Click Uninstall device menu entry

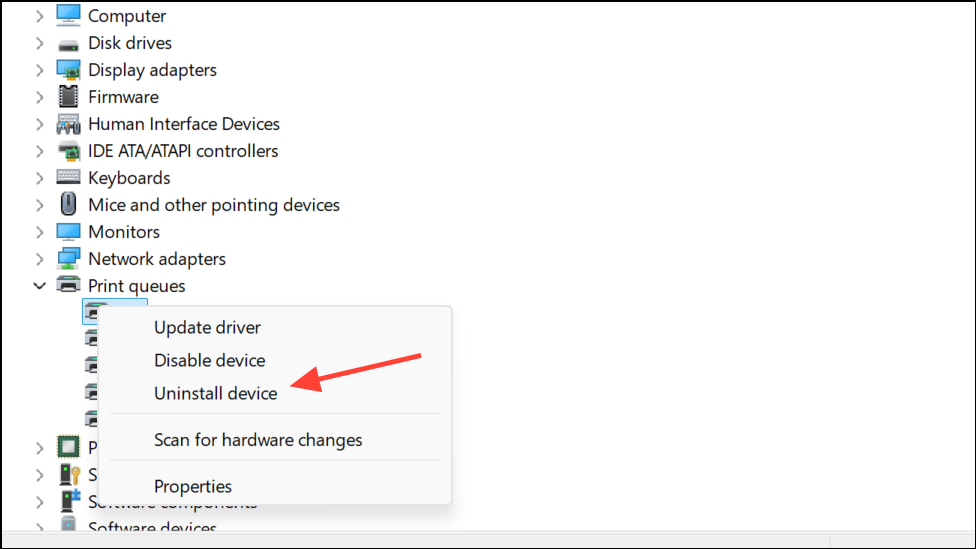point(215,393)
